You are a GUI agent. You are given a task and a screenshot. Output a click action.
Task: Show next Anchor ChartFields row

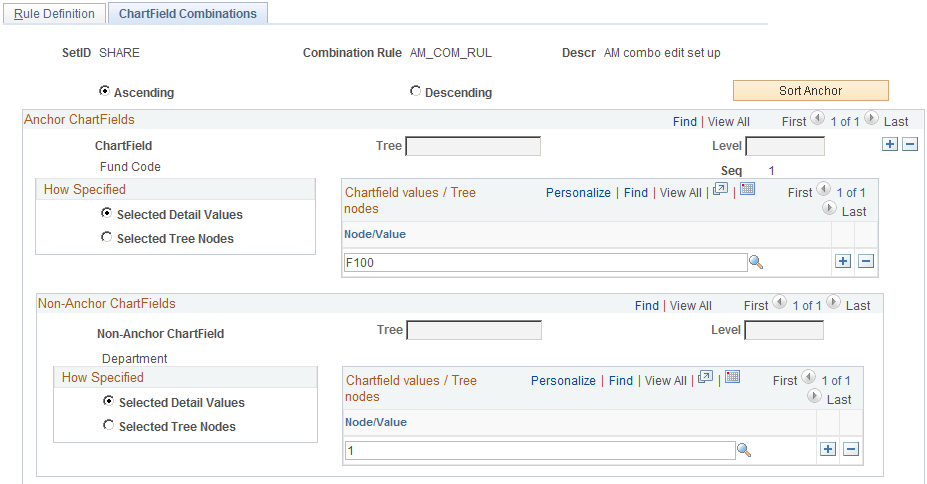pos(871,118)
